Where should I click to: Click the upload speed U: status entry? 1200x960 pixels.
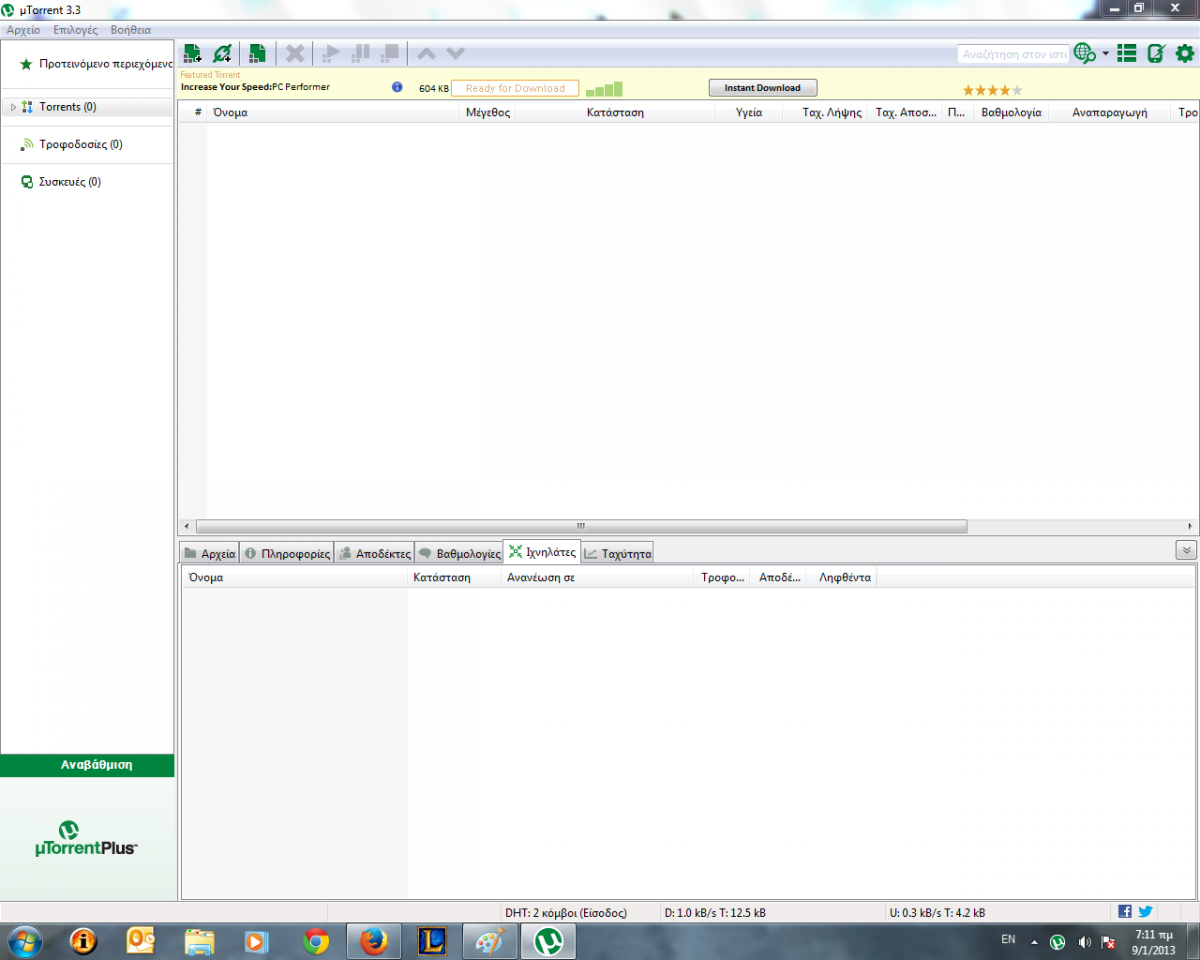pos(937,912)
